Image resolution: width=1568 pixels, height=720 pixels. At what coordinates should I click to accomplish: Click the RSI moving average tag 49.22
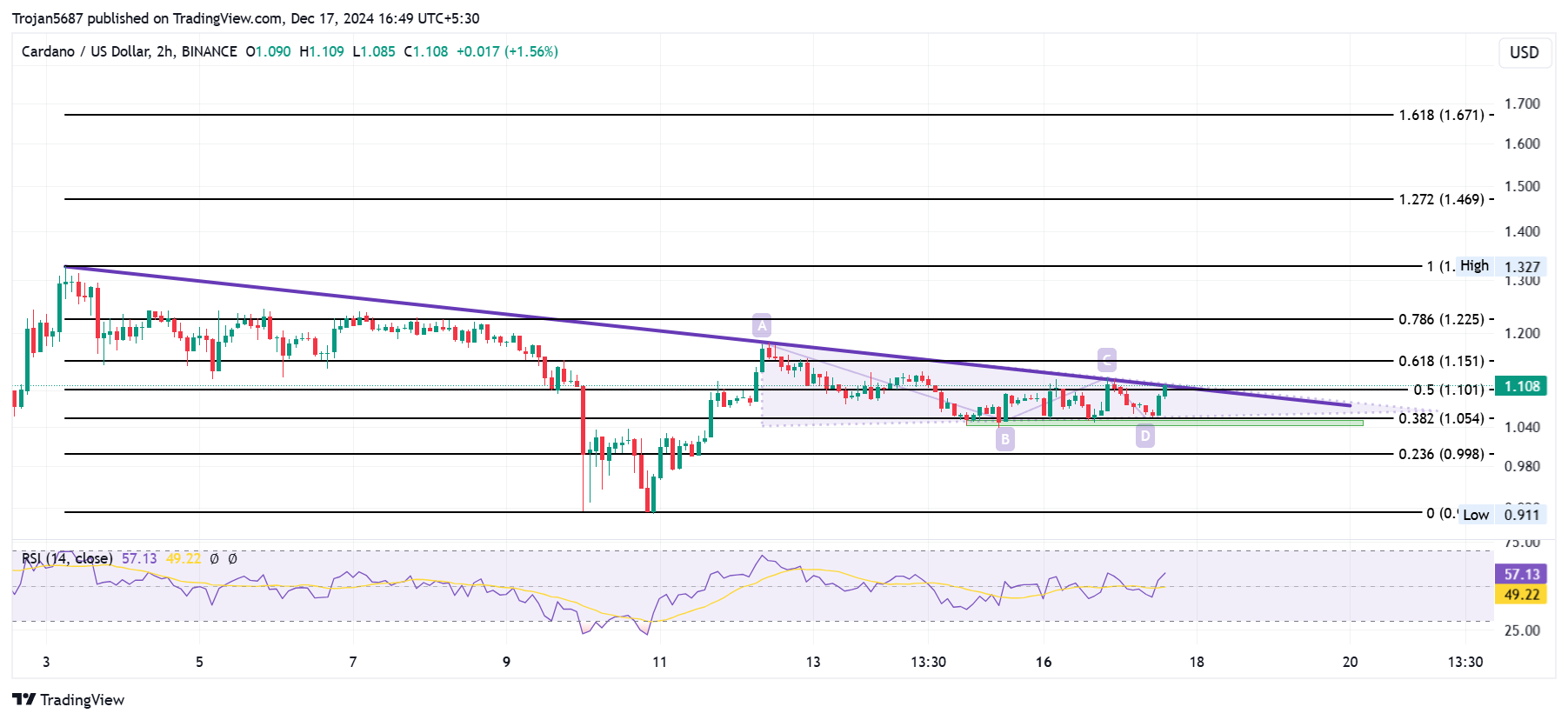pos(1521,595)
